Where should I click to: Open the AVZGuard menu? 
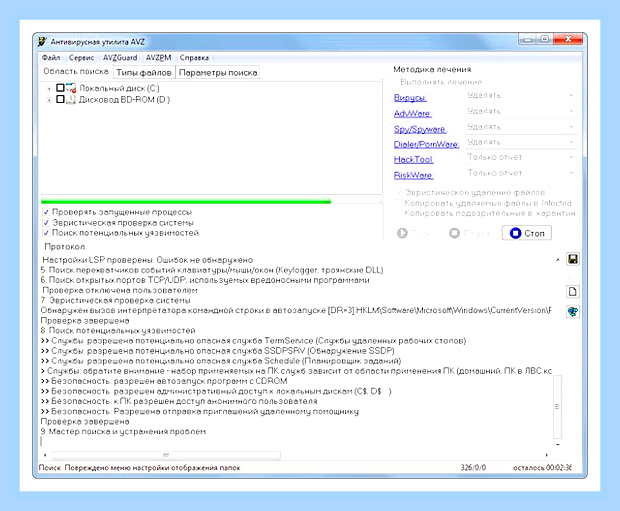point(120,58)
